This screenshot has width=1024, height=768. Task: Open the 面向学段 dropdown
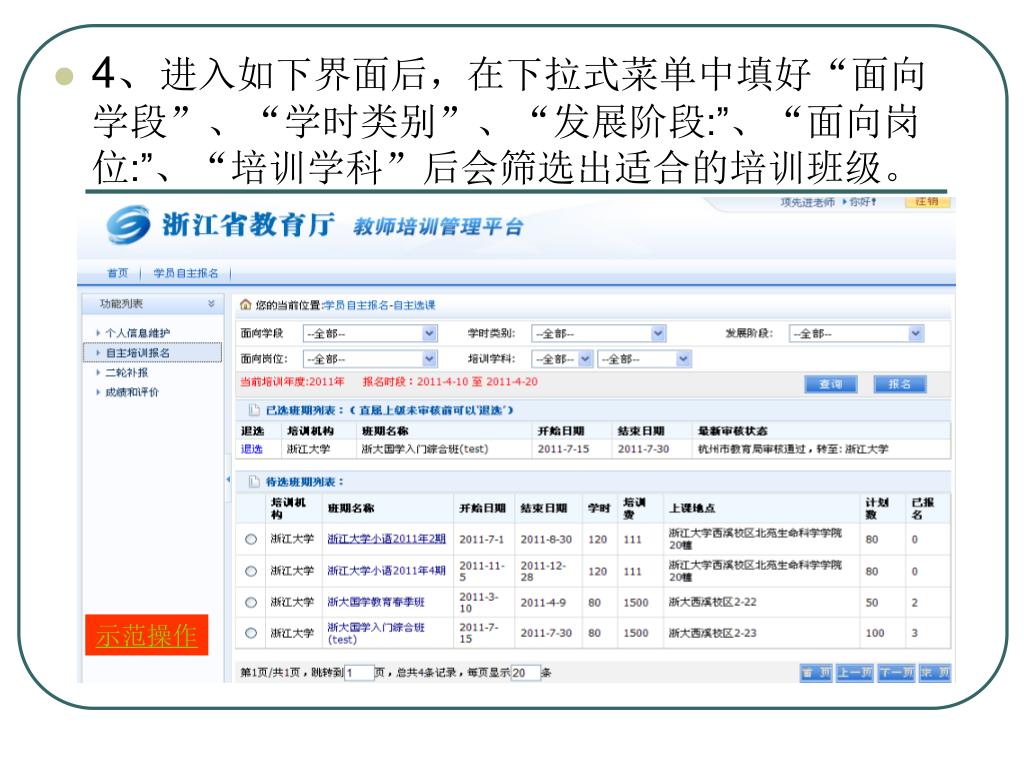coord(370,334)
